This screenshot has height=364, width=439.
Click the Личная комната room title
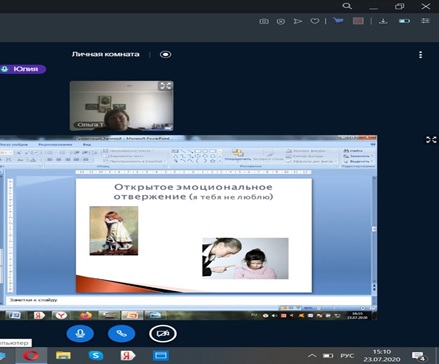pyautogui.click(x=106, y=54)
